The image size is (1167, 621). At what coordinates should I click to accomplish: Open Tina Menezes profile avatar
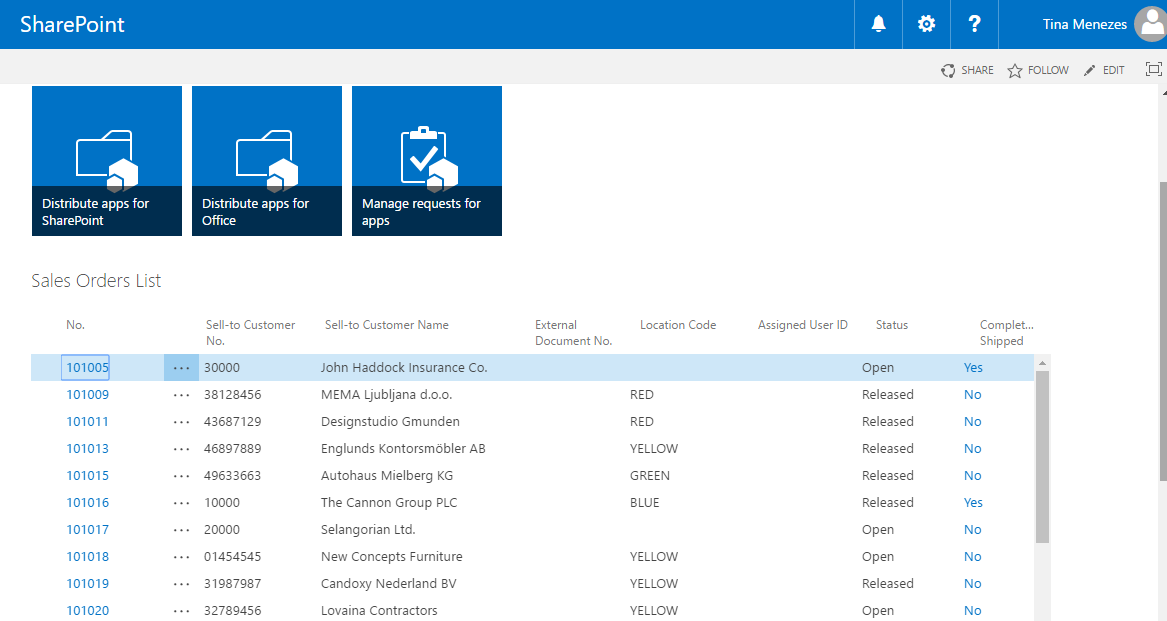(x=1151, y=24)
